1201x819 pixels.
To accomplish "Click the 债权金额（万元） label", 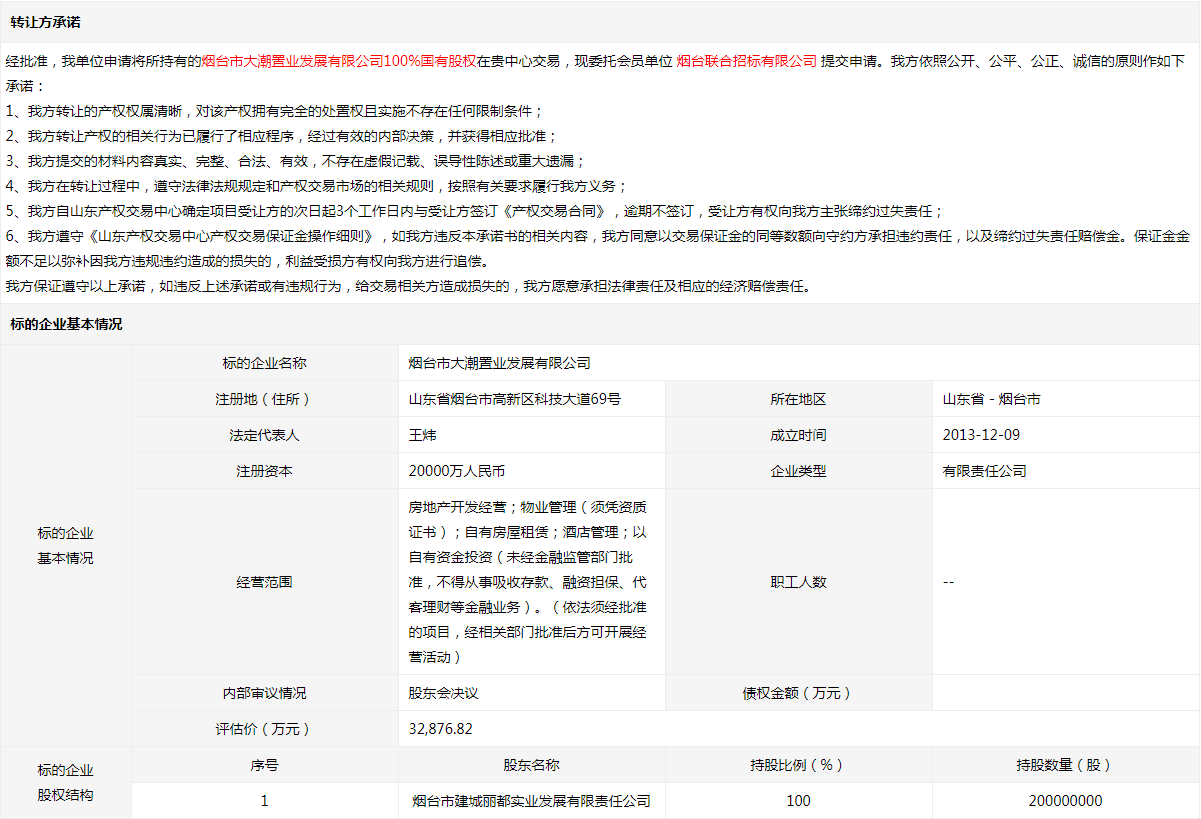I will pos(798,693).
